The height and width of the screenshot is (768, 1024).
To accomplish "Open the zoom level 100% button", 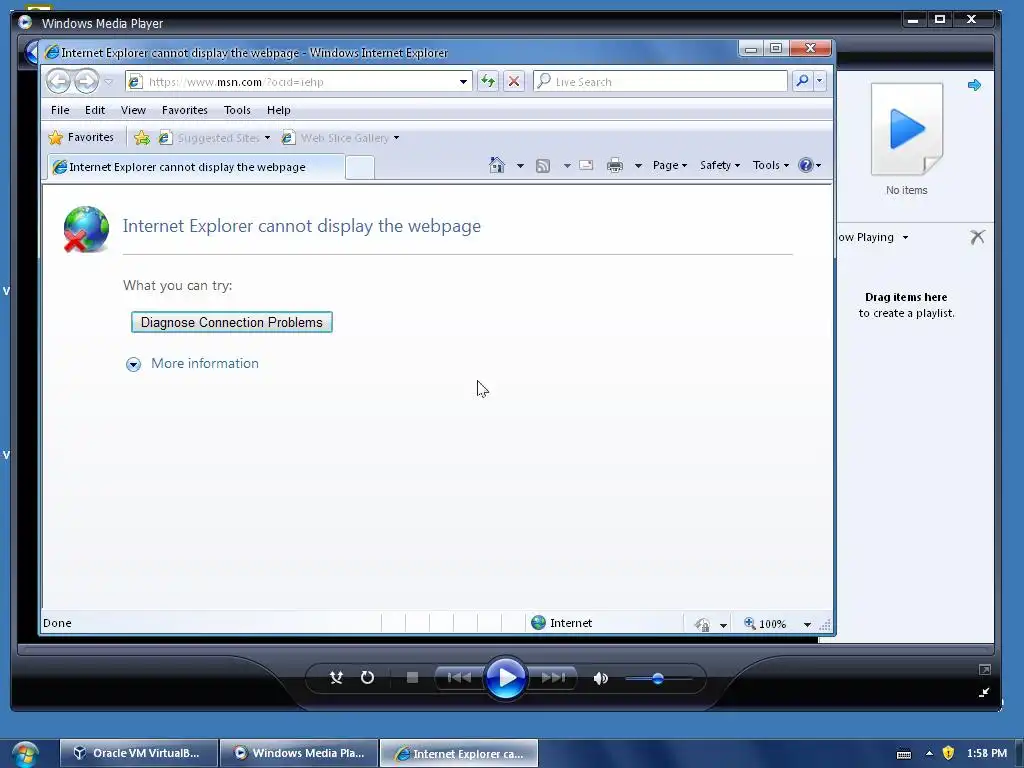I will click(x=765, y=624).
